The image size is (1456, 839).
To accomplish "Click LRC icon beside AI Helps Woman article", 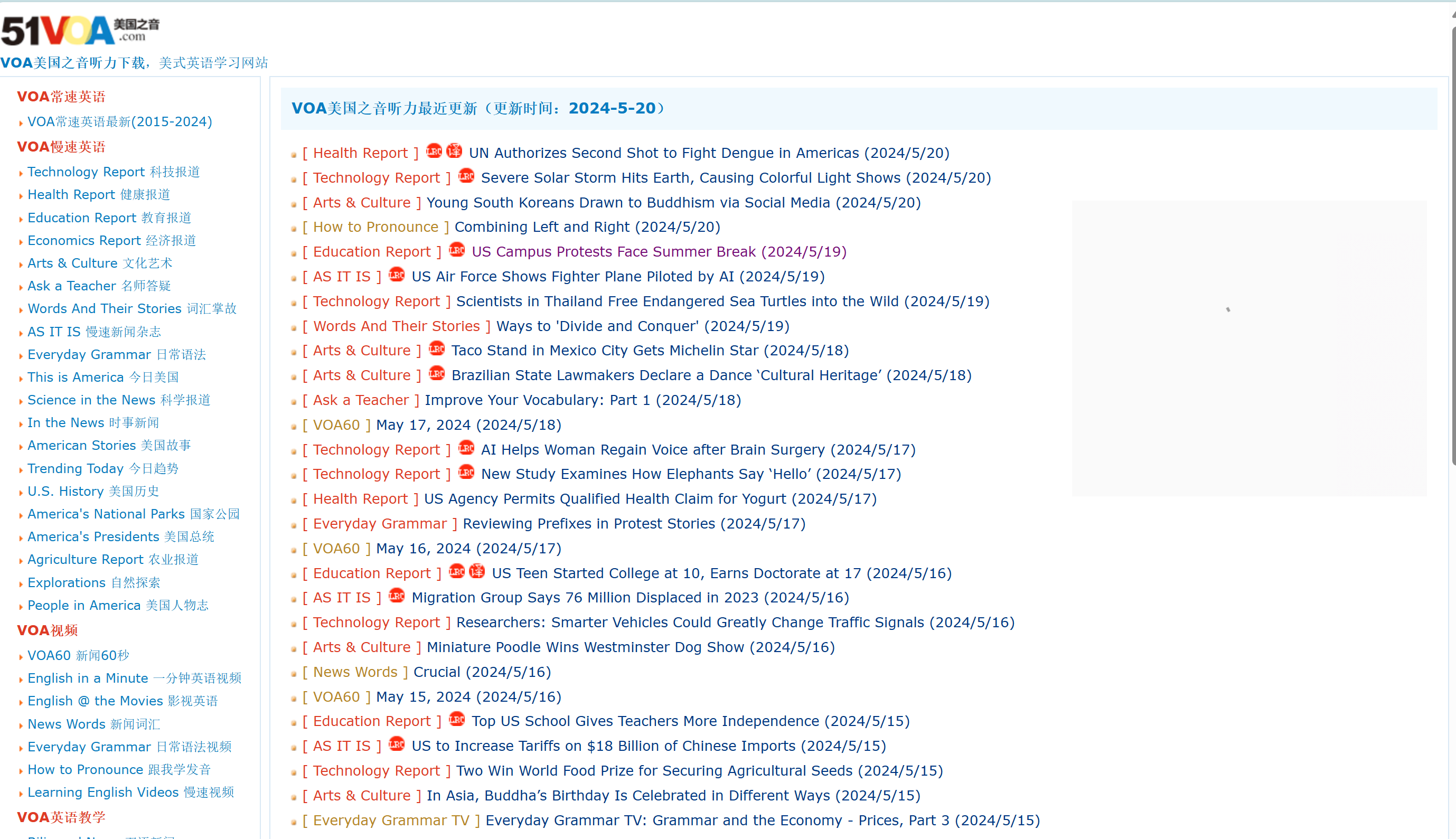I will click(x=466, y=448).
